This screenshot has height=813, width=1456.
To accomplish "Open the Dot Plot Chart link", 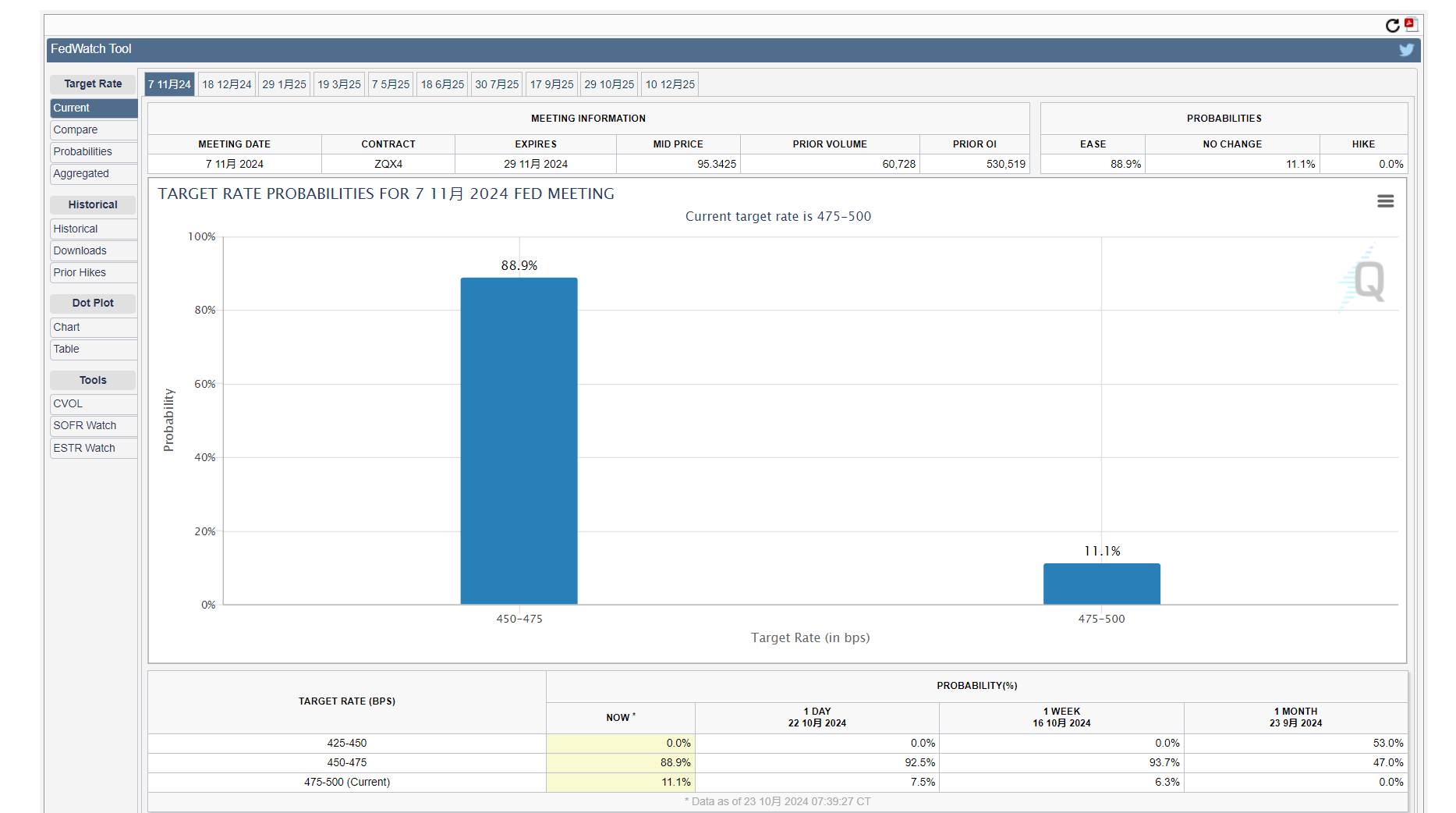I will pos(94,328).
